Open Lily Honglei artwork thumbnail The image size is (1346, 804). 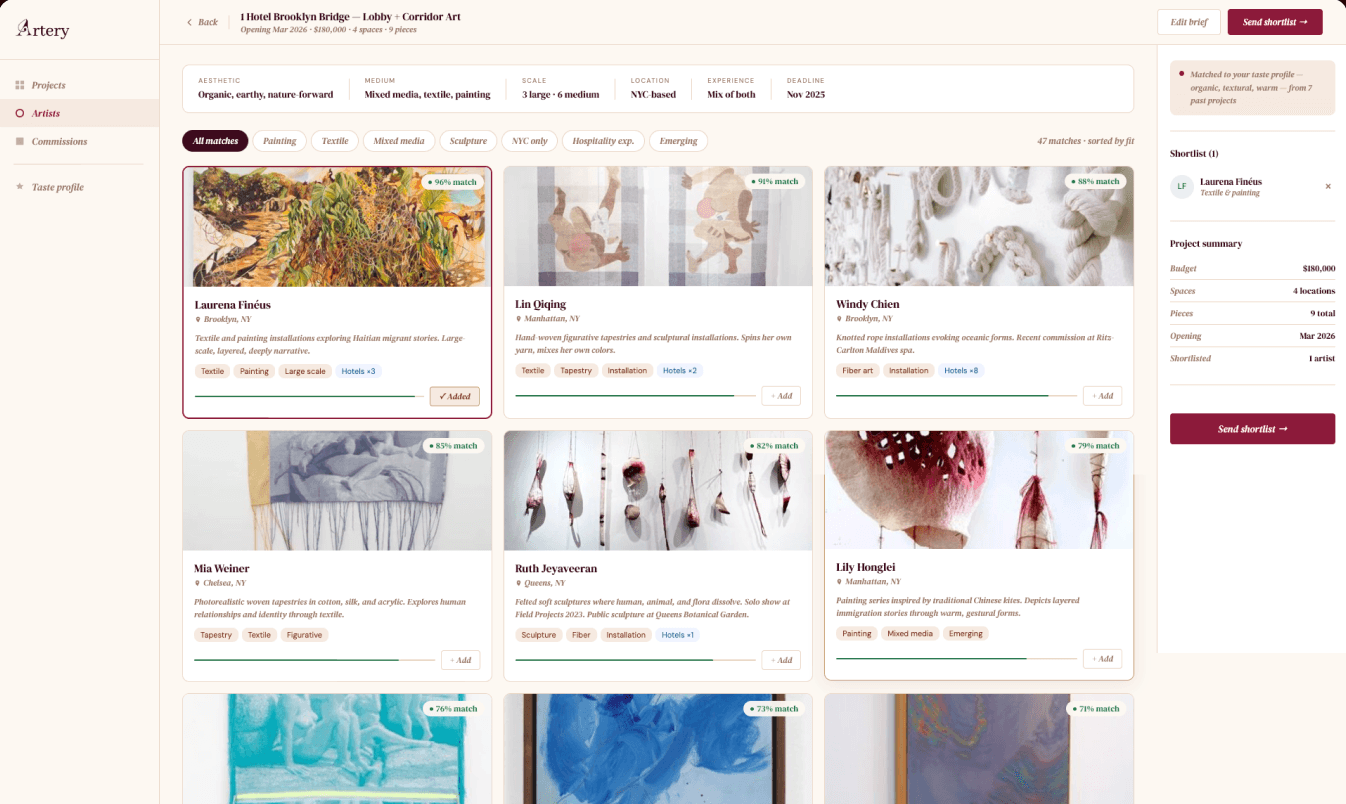pos(979,490)
